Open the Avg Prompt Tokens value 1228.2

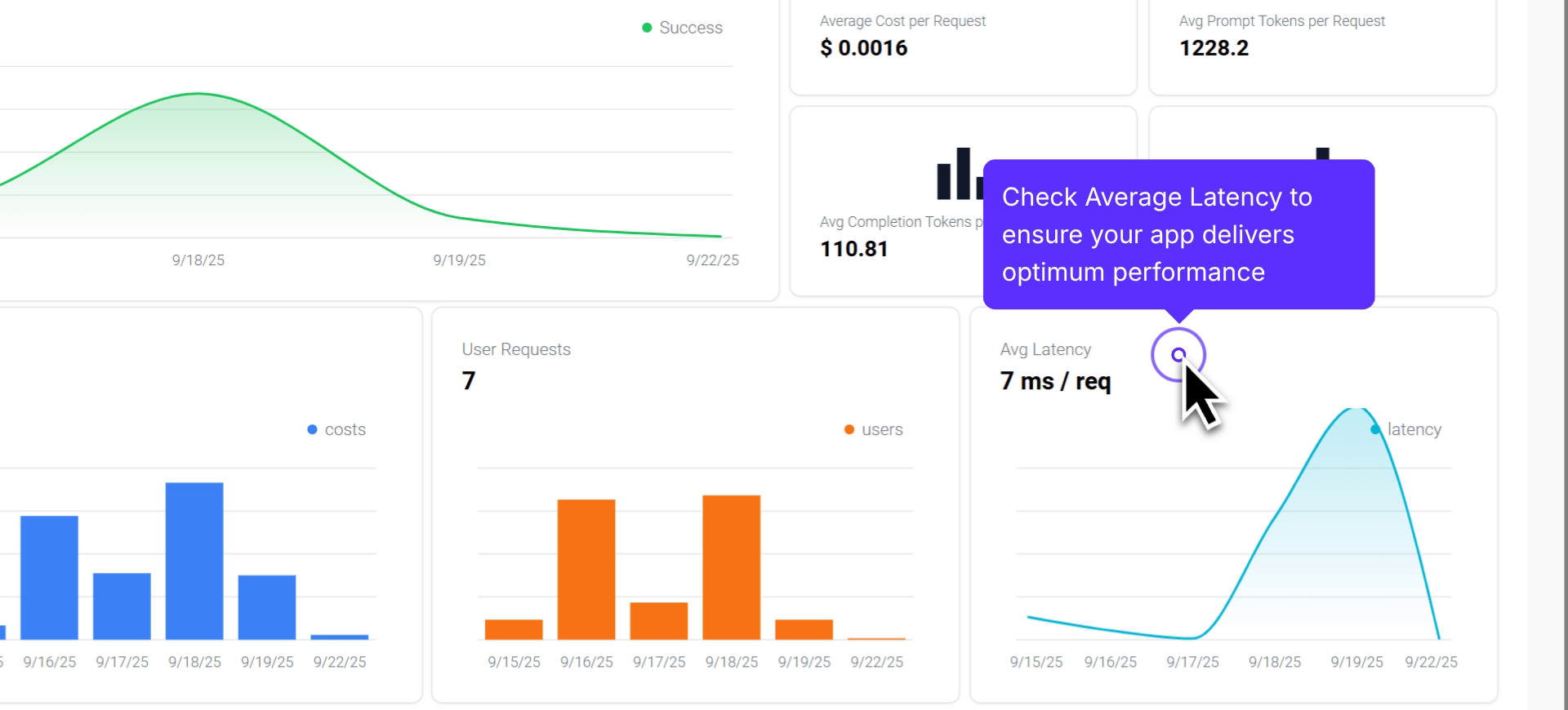point(1214,48)
